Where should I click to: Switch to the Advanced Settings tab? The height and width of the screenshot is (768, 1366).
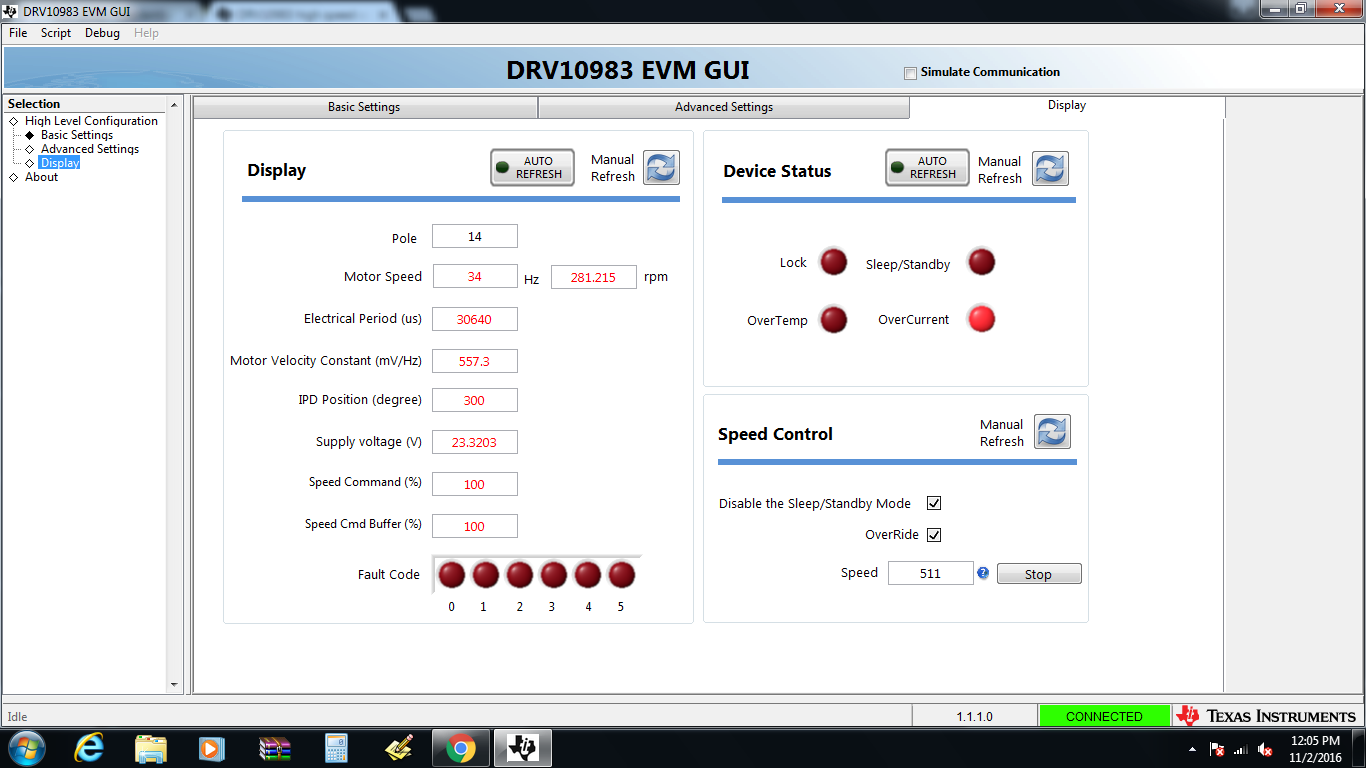click(x=724, y=107)
